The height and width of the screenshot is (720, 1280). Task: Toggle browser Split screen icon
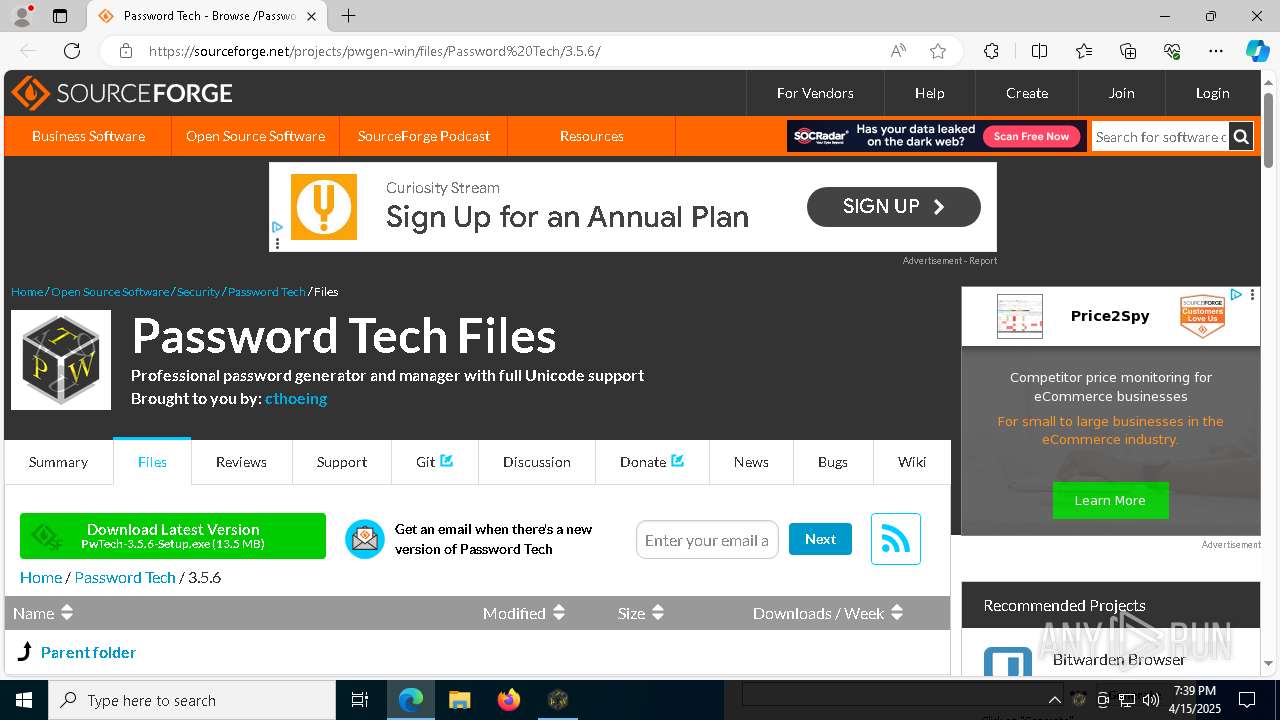pos(1039,51)
